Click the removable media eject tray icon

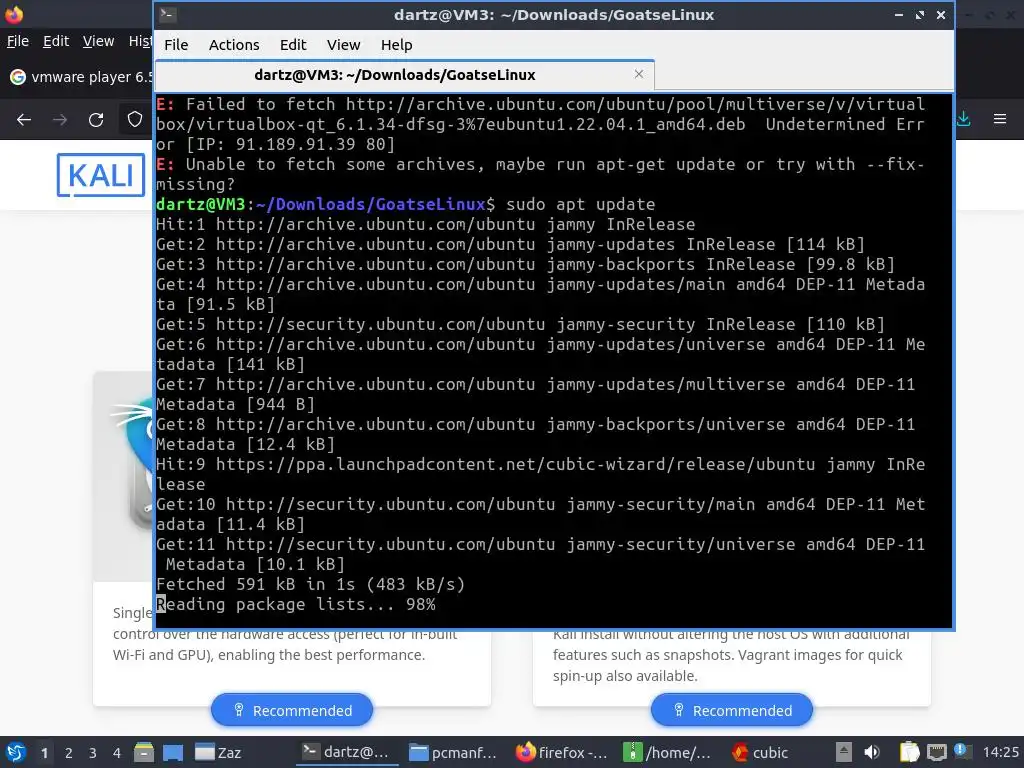pos(844,752)
